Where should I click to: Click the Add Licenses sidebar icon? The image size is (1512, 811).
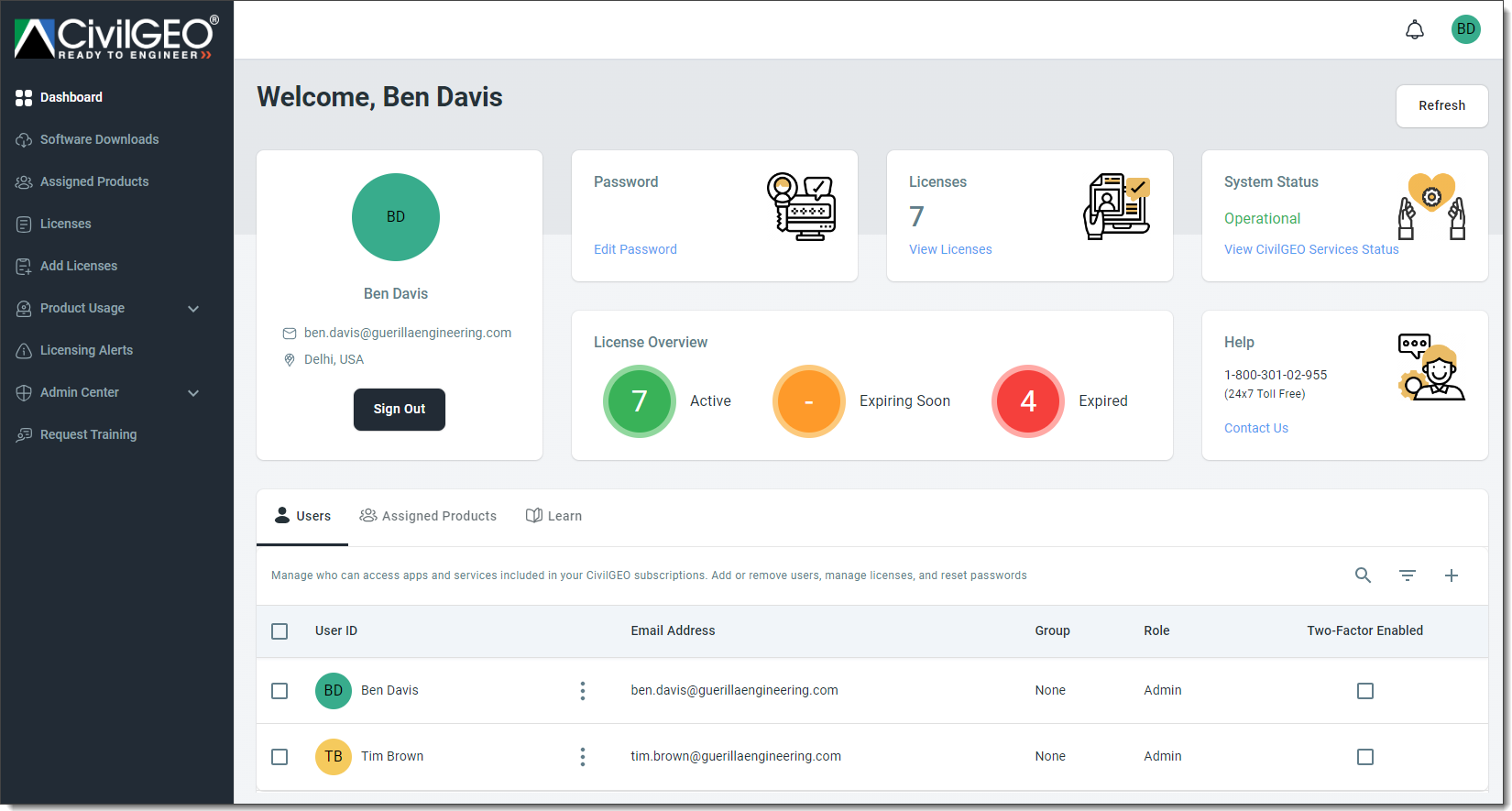pyautogui.click(x=24, y=266)
